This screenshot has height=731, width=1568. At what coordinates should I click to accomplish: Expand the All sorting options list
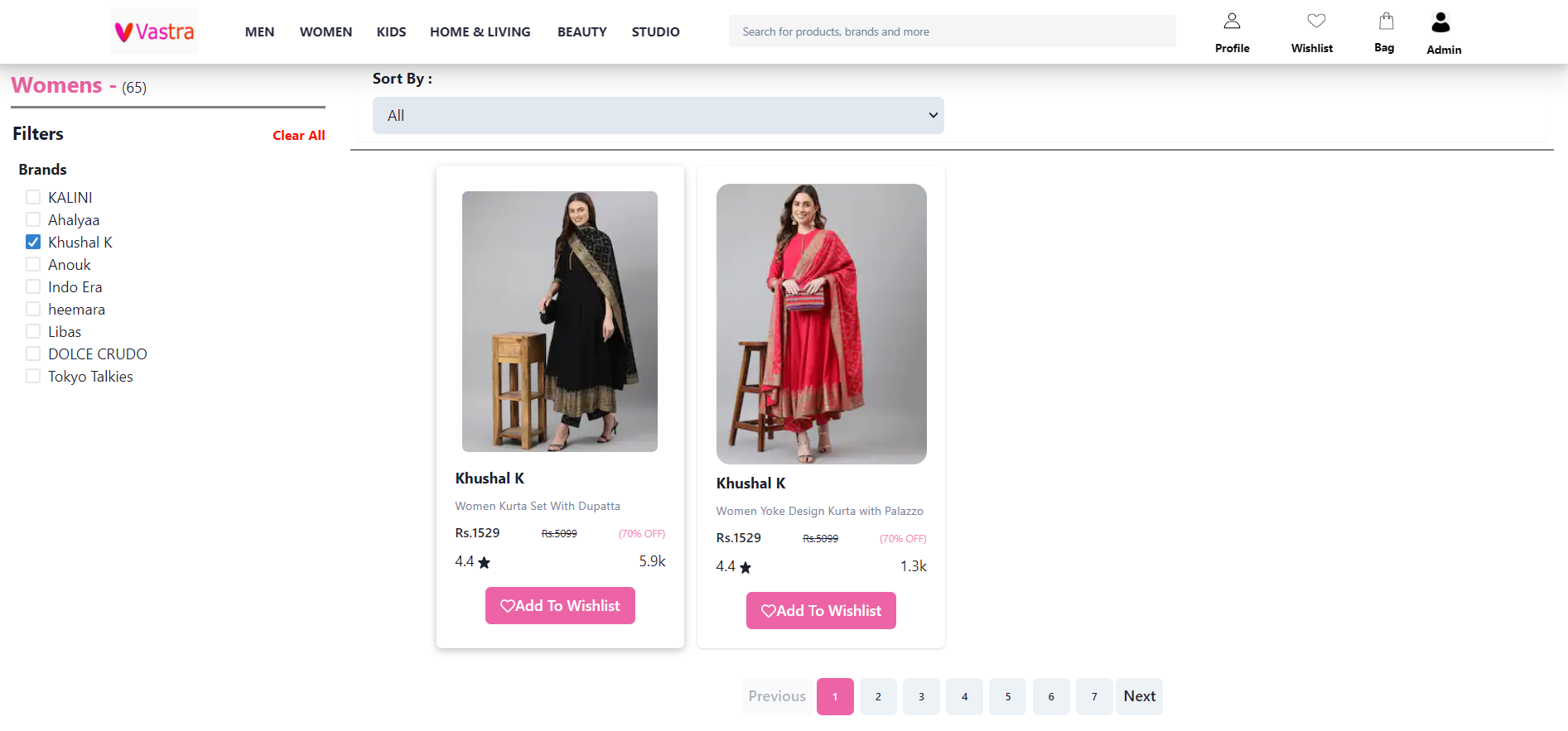pyautogui.click(x=658, y=115)
